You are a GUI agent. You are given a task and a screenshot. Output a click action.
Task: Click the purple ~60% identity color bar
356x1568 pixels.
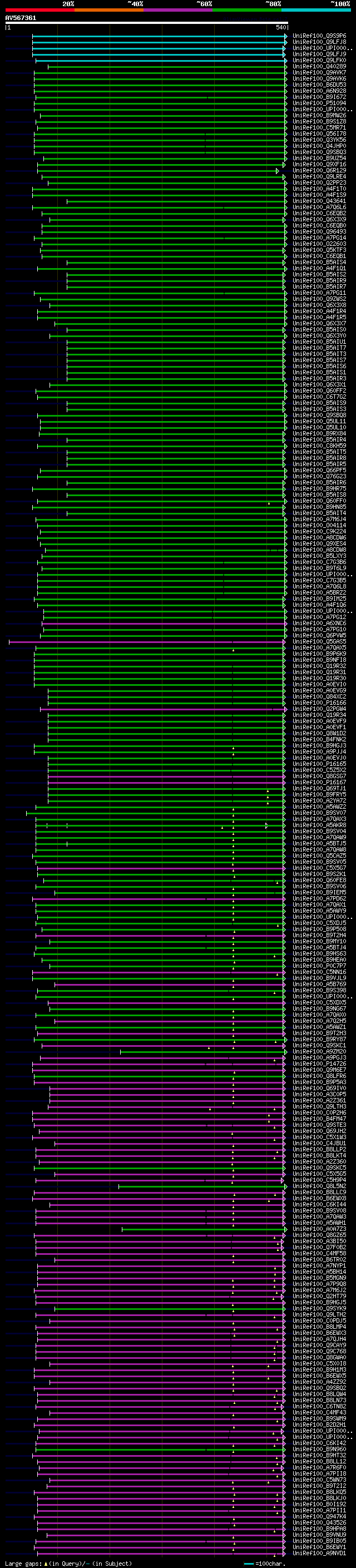[x=179, y=11]
